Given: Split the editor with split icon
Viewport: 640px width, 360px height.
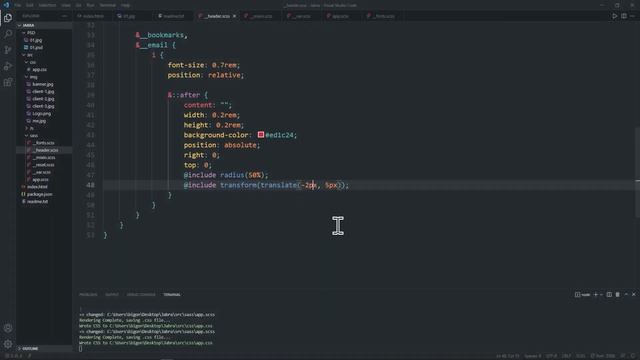Looking at the screenshot, I should pyautogui.click(x=624, y=16).
